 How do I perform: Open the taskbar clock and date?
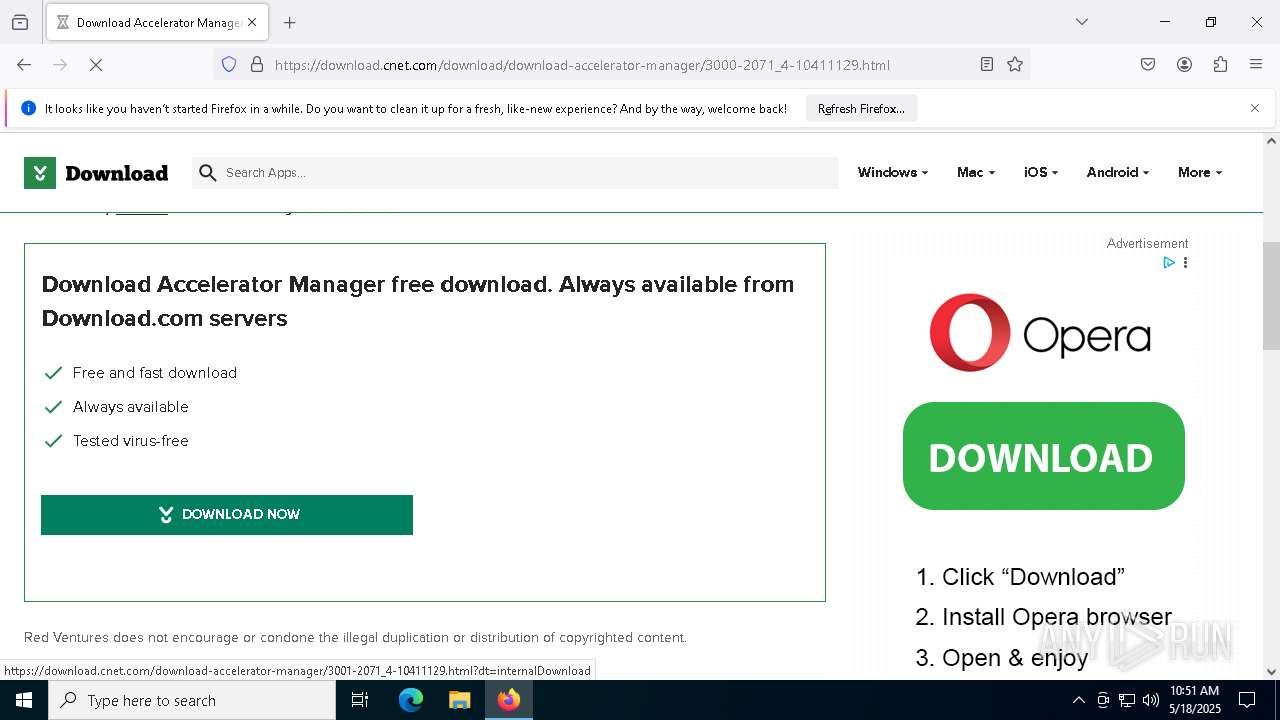pos(1194,700)
